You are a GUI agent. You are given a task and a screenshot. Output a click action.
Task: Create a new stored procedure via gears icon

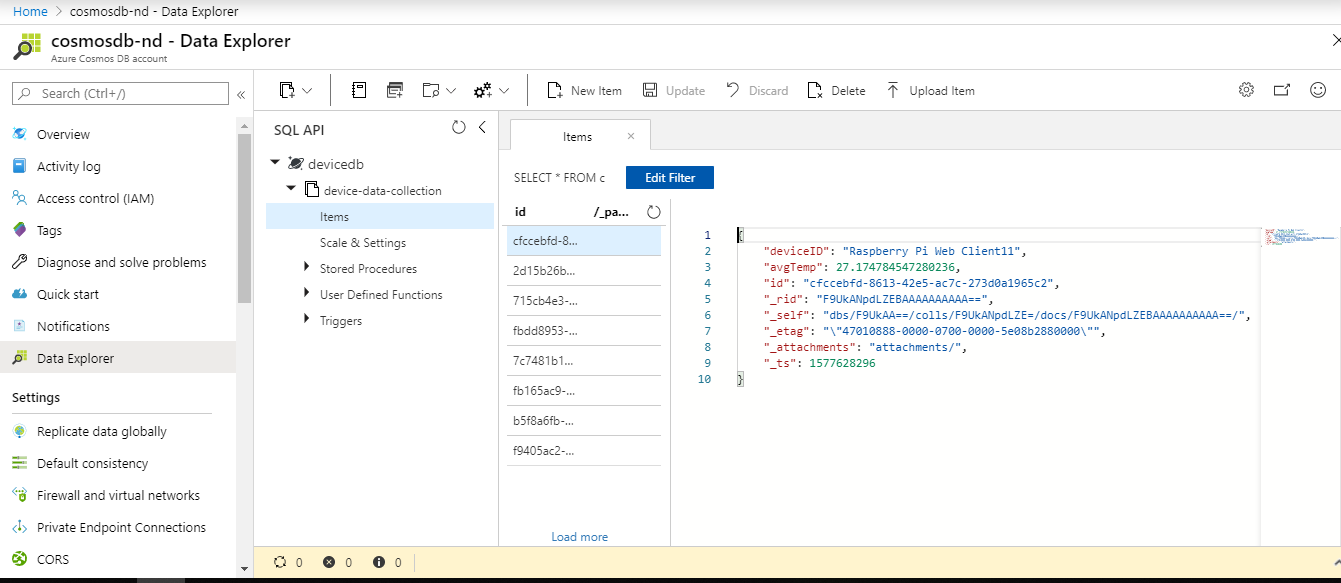tap(482, 90)
